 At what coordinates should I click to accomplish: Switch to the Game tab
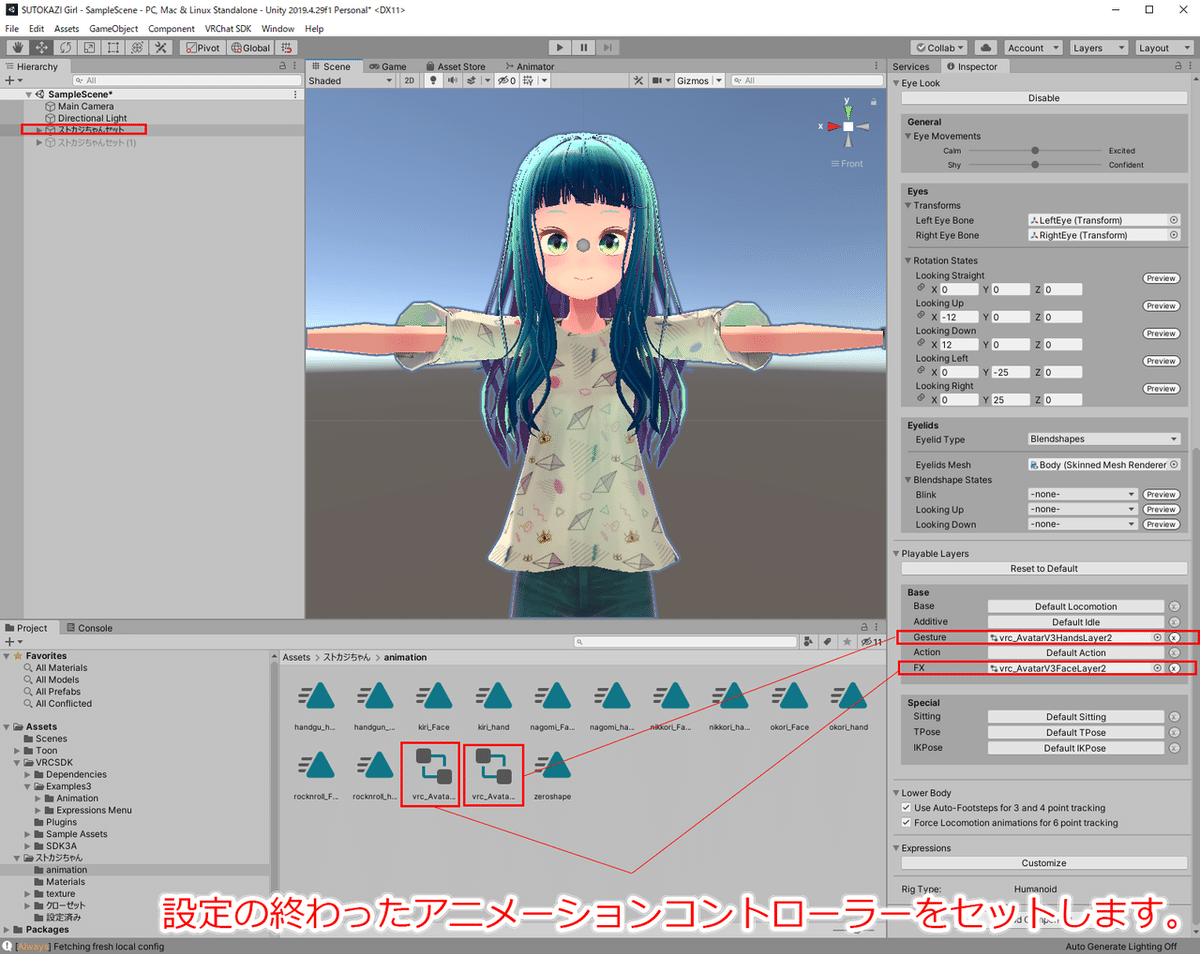coord(387,66)
